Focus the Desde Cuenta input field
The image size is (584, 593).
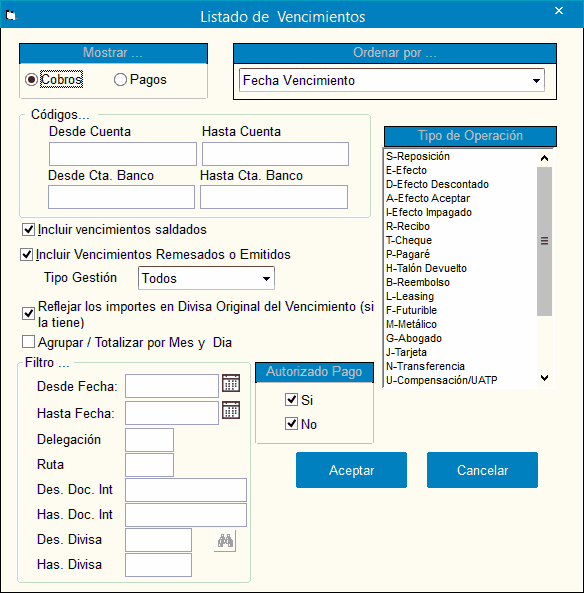[123, 154]
